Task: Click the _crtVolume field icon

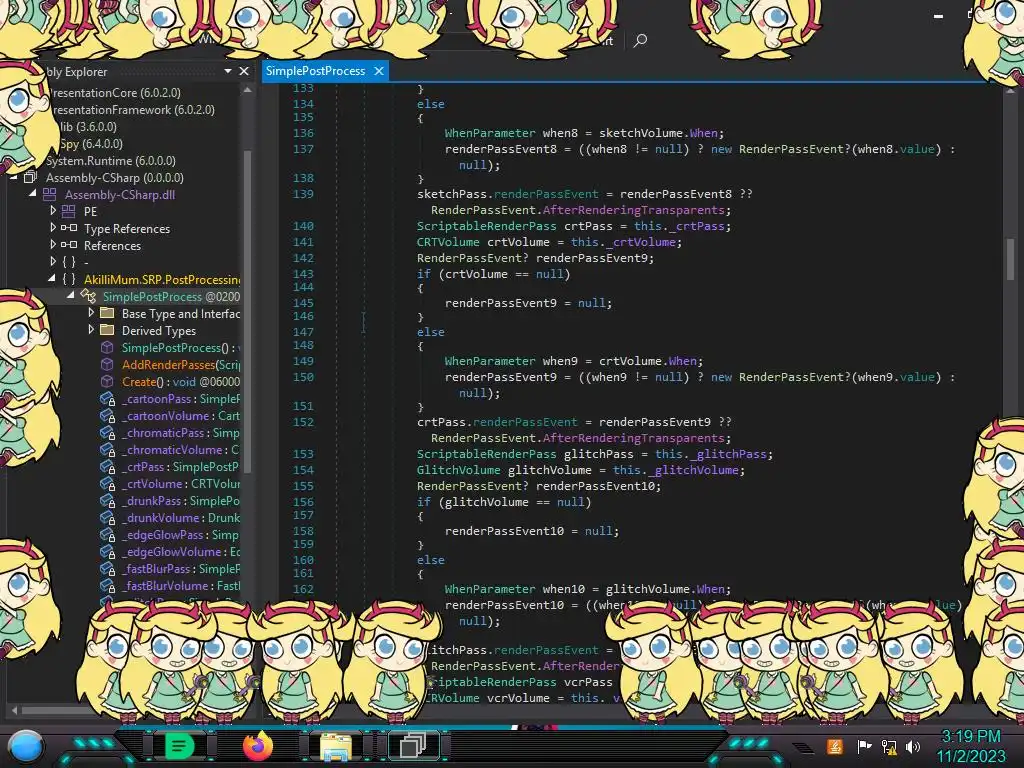Action: [x=108, y=484]
